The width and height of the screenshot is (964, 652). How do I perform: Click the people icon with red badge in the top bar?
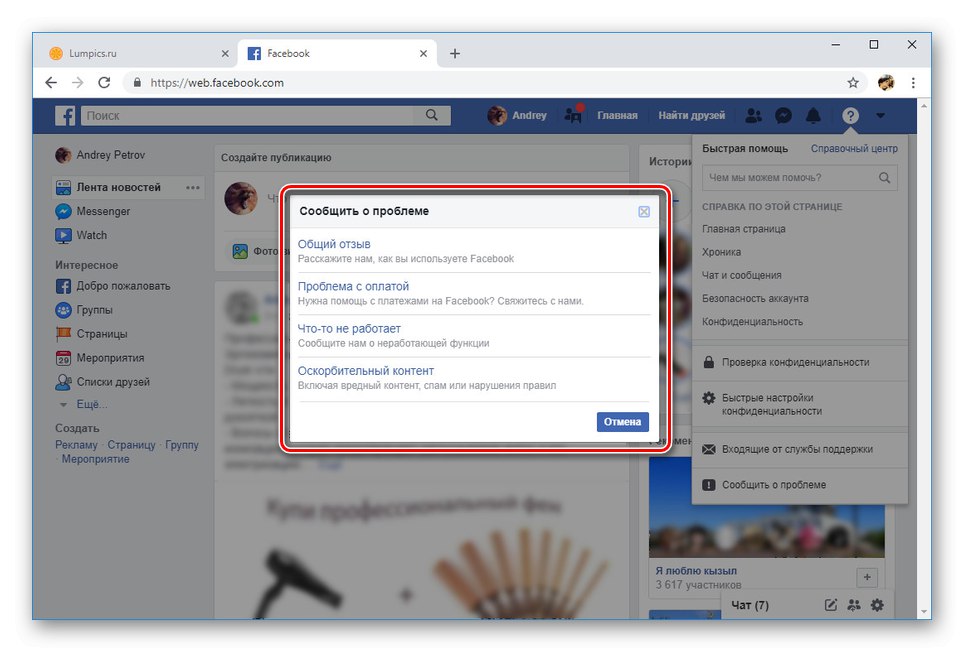pyautogui.click(x=573, y=114)
